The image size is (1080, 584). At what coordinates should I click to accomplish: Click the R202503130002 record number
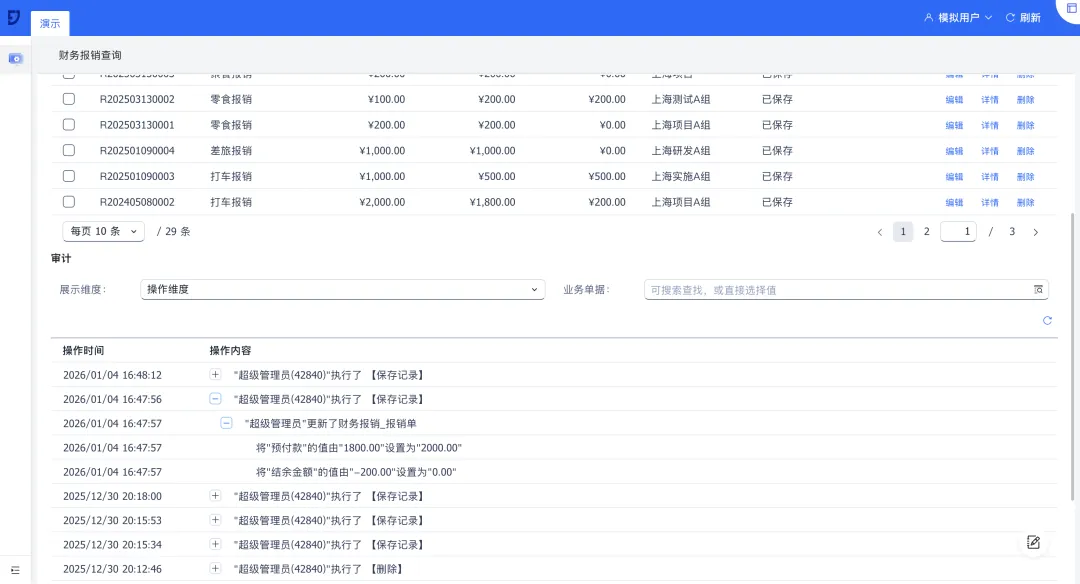pos(137,99)
